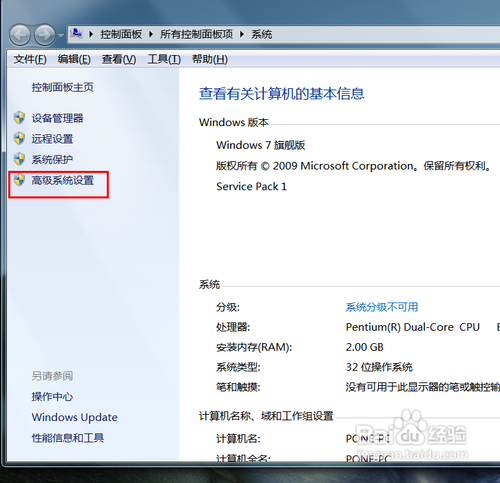Screen dimensions: 500x483
Task: Click the Back navigation arrow button
Action: (20, 35)
